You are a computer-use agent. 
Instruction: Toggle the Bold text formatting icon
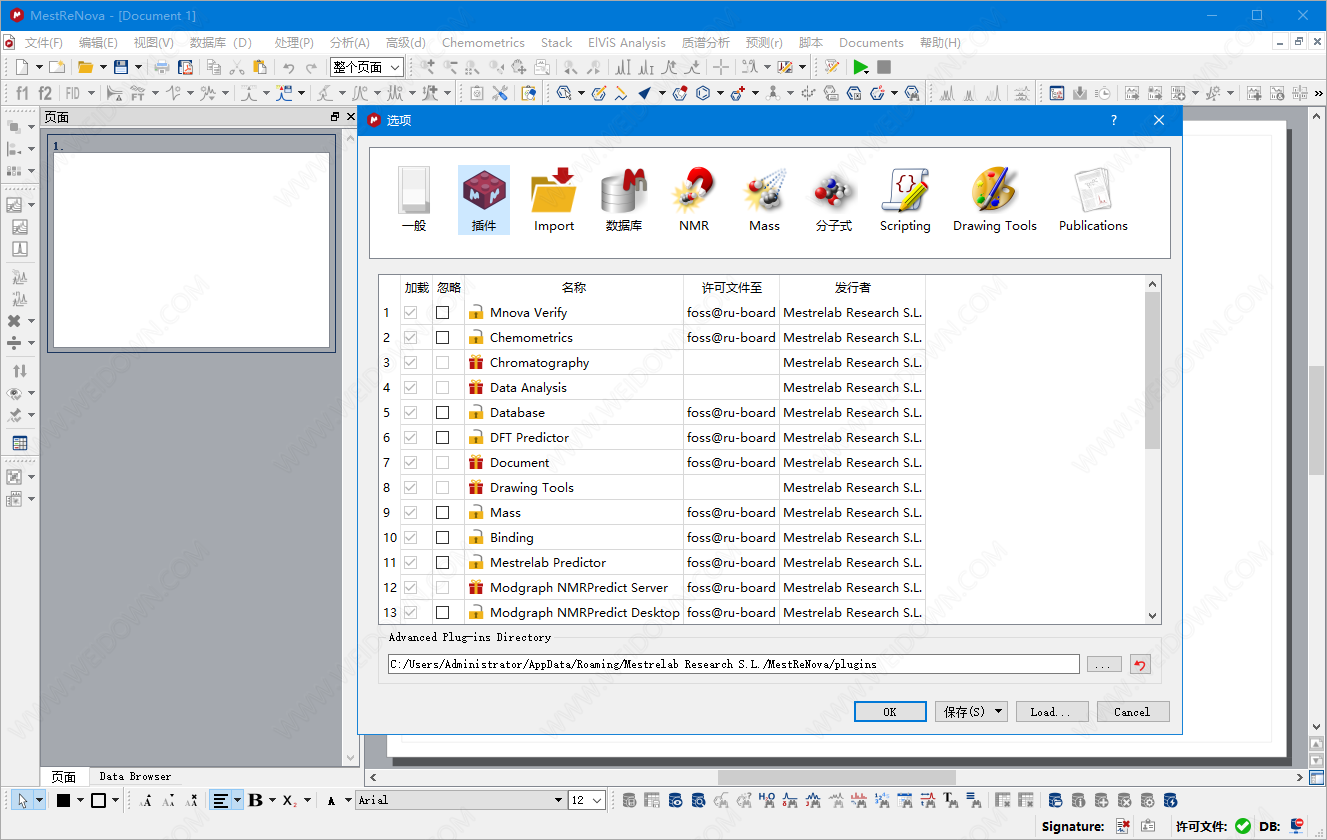(255, 800)
